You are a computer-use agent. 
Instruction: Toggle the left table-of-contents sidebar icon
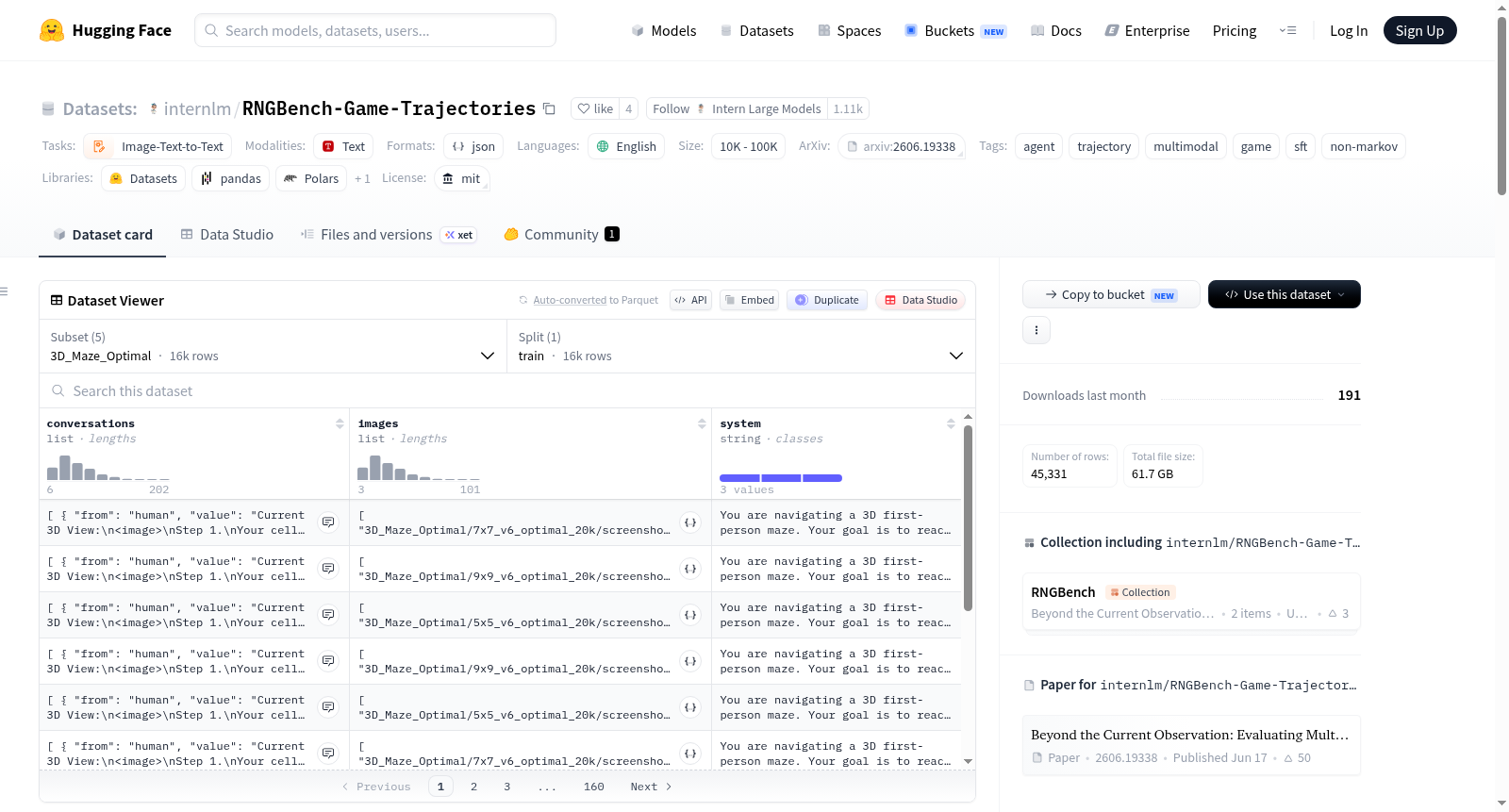pyautogui.click(x=4, y=291)
